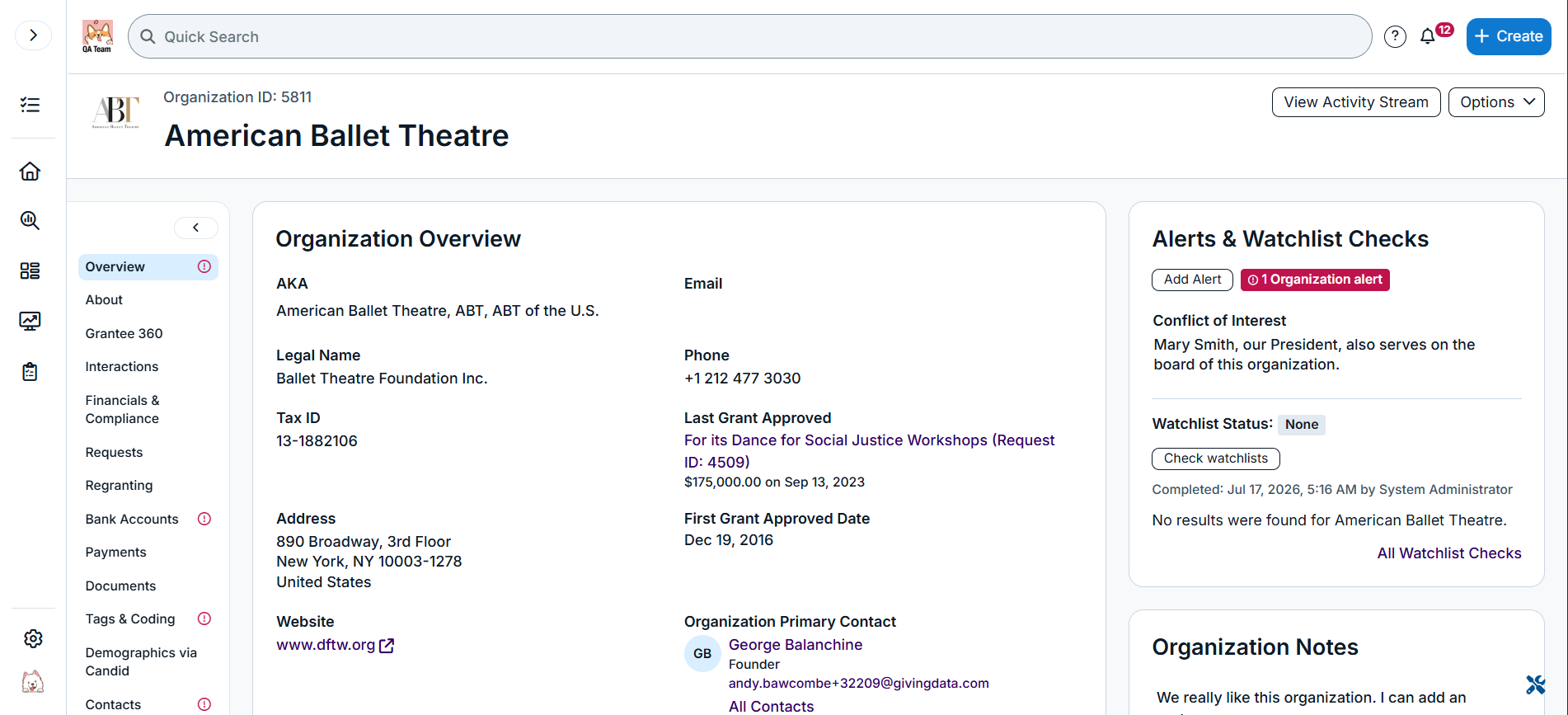Click the user avatar at sidebar bottom

33,682
